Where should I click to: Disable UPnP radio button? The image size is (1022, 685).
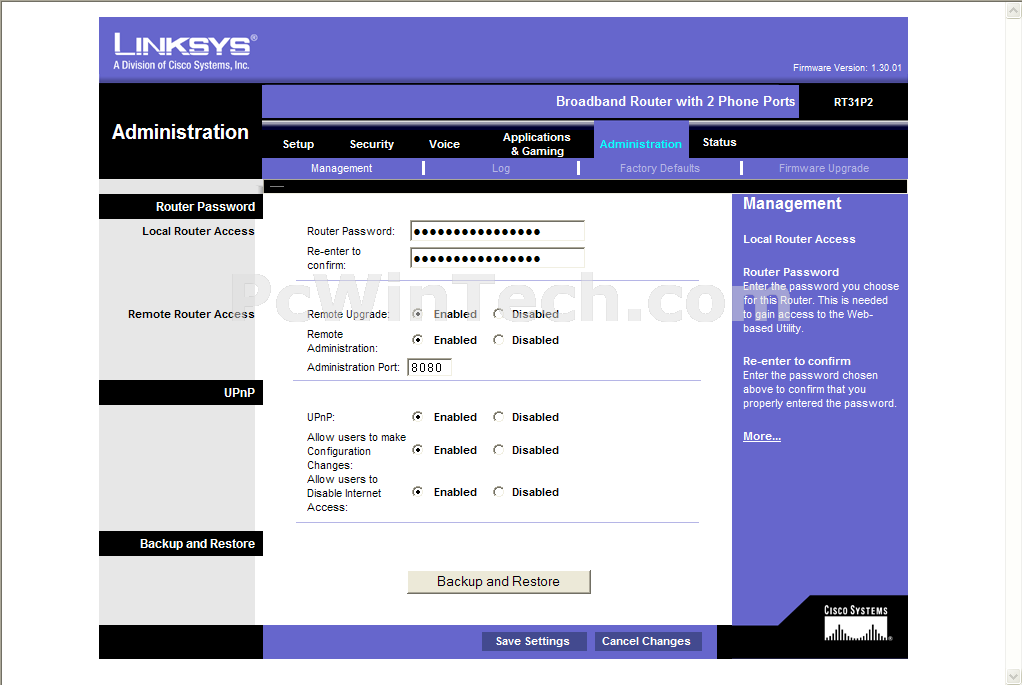(x=499, y=416)
